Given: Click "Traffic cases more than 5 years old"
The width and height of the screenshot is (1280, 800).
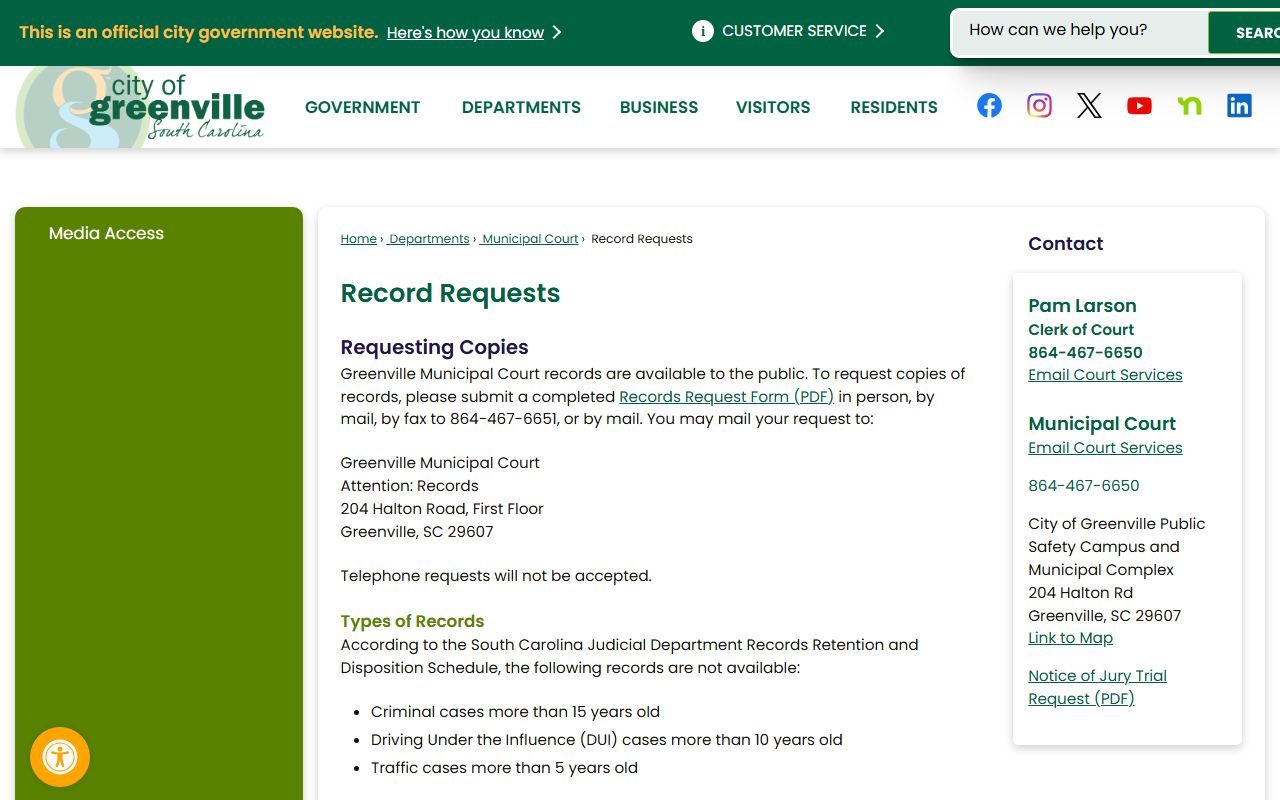Looking at the screenshot, I should pos(504,768).
